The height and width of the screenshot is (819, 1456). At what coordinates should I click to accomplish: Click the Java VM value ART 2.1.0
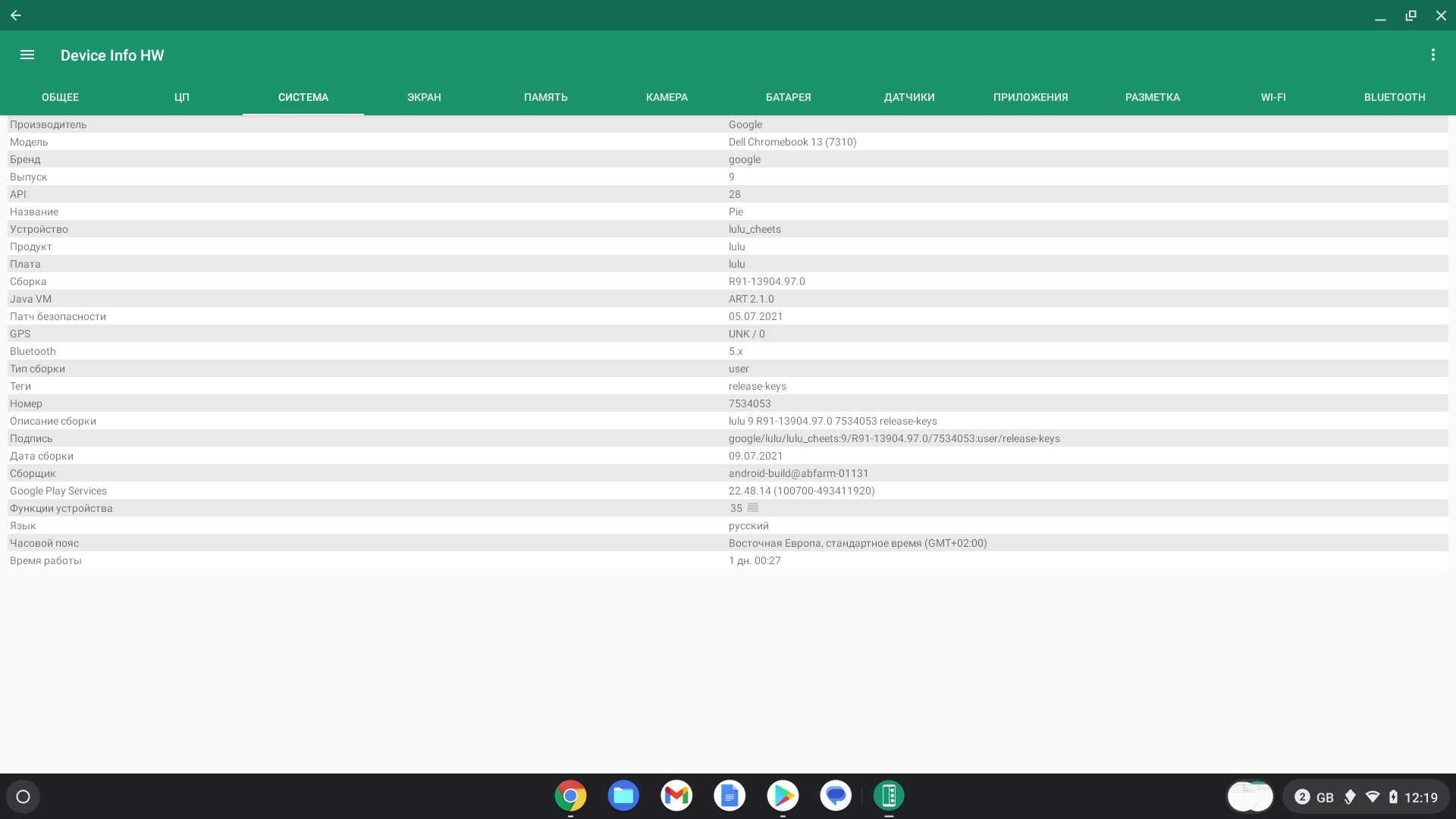point(752,299)
